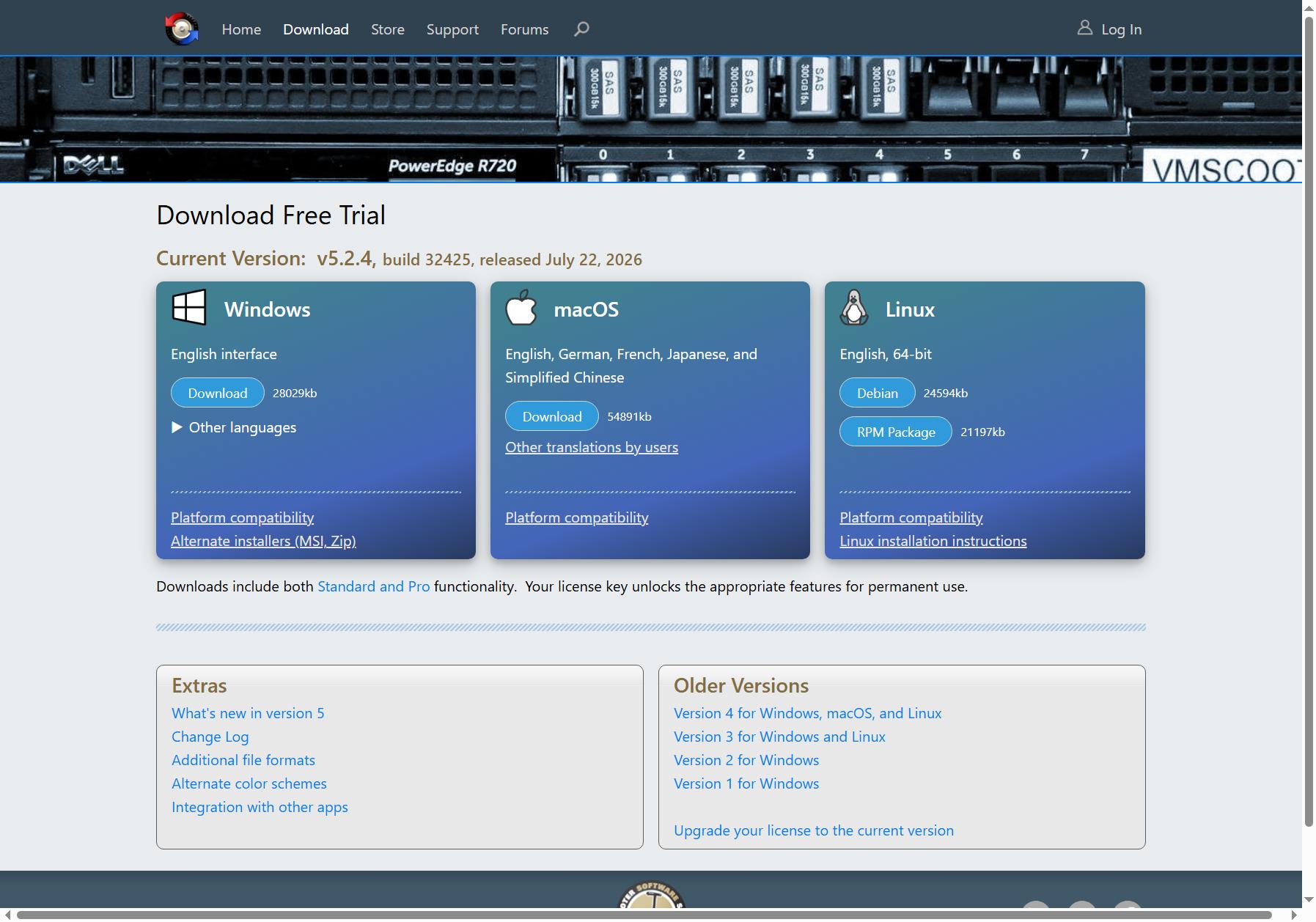Open the Support nav item
Viewport: 1316px width, 922px height.
point(452,29)
